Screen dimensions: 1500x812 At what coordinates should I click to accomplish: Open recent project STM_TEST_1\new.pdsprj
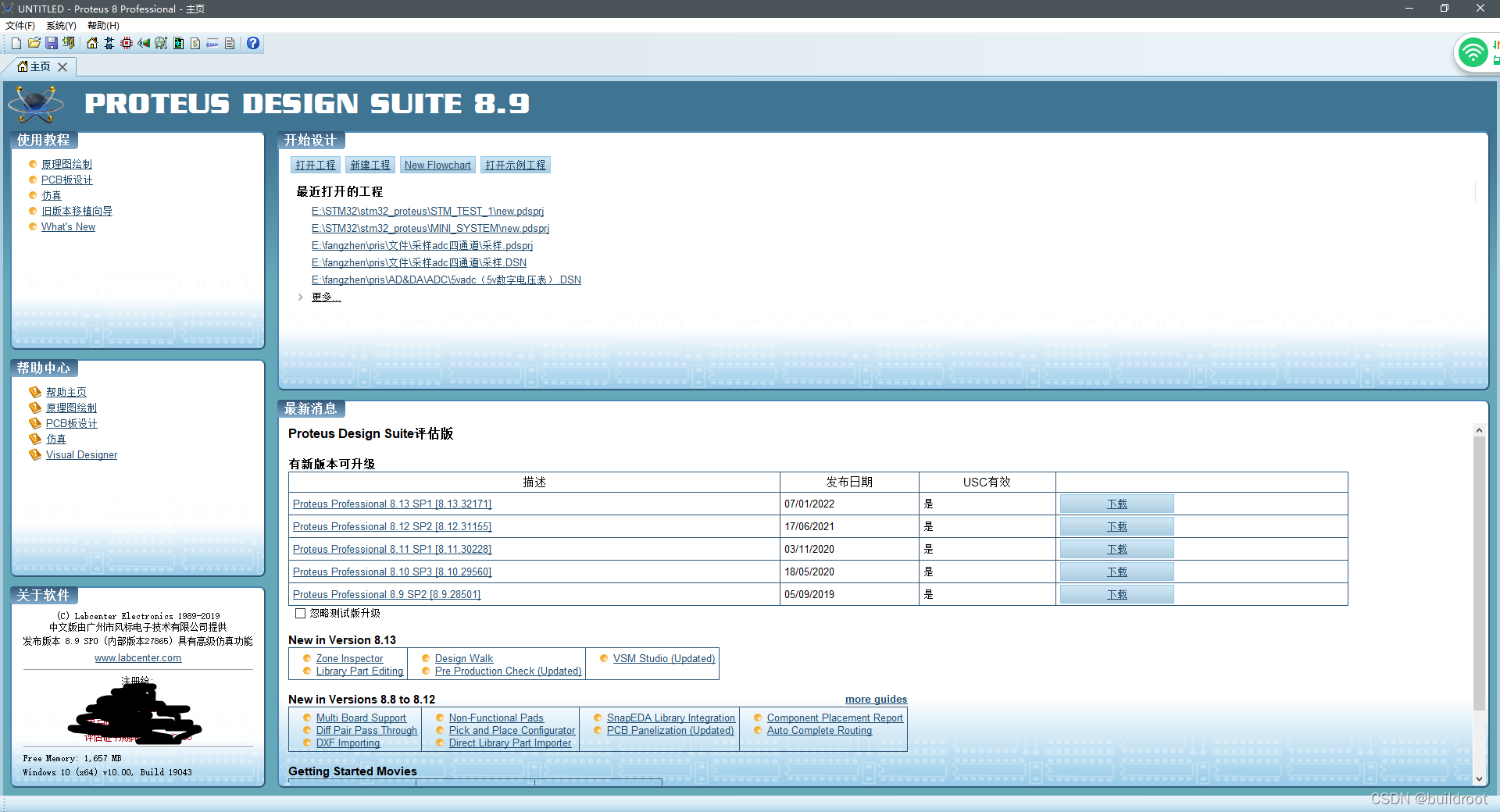click(427, 212)
